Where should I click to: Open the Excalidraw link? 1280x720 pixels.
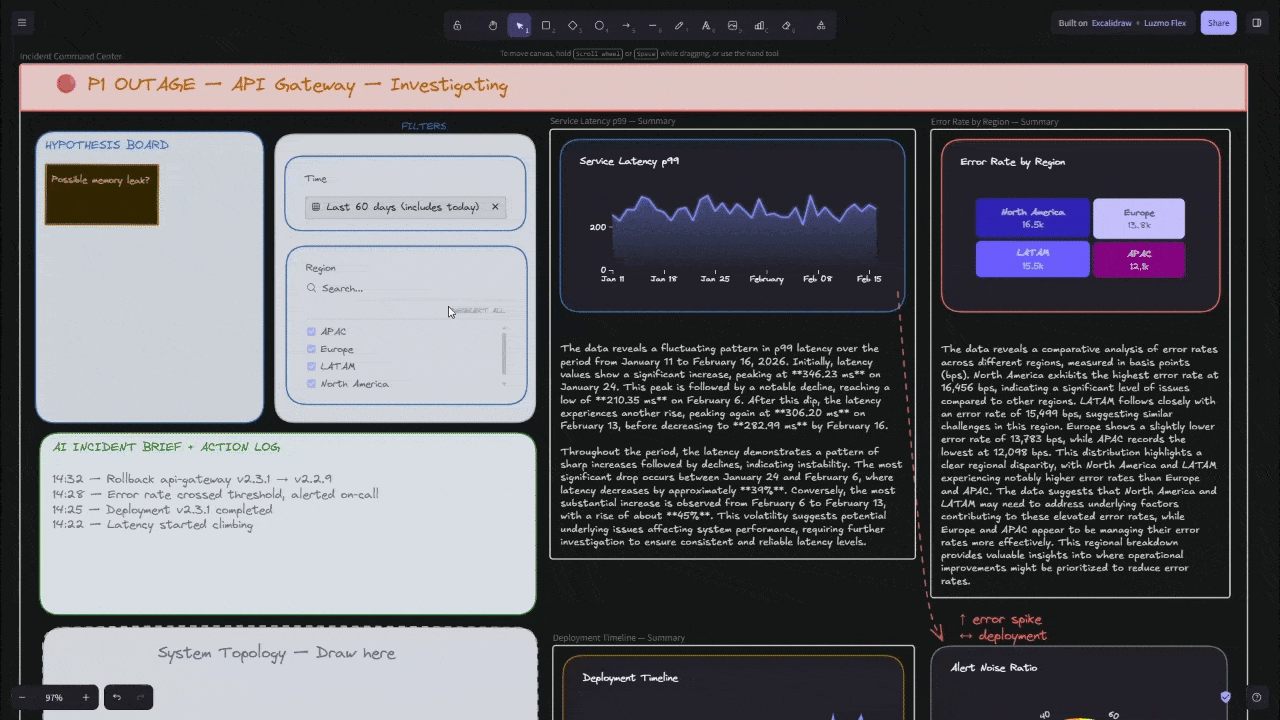click(1111, 23)
